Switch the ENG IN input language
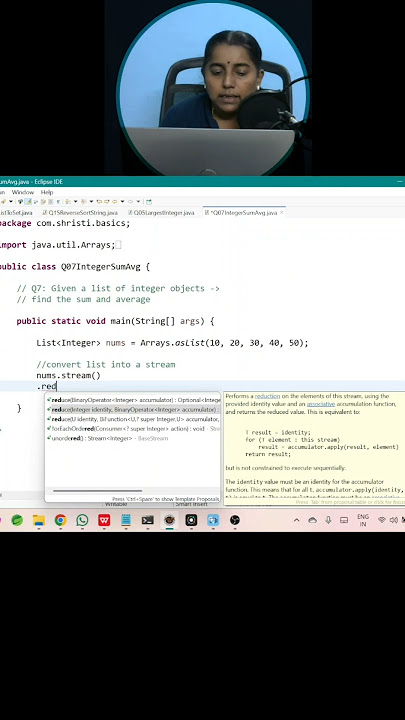The height and width of the screenshot is (720, 405). [363, 520]
